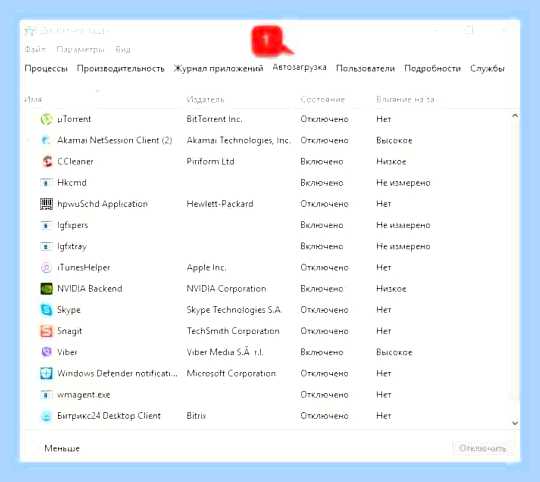Select the Viber row name
The image size is (540, 482).
coord(67,352)
